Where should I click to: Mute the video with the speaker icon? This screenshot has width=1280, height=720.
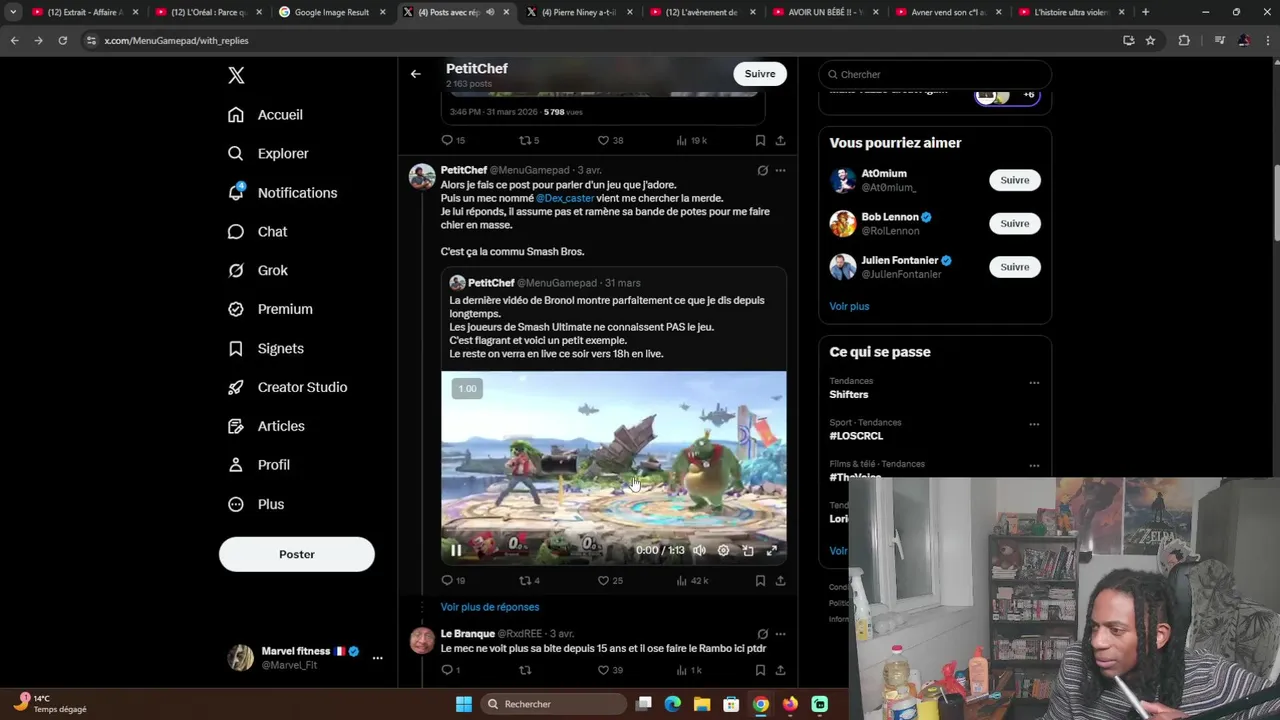(x=699, y=550)
